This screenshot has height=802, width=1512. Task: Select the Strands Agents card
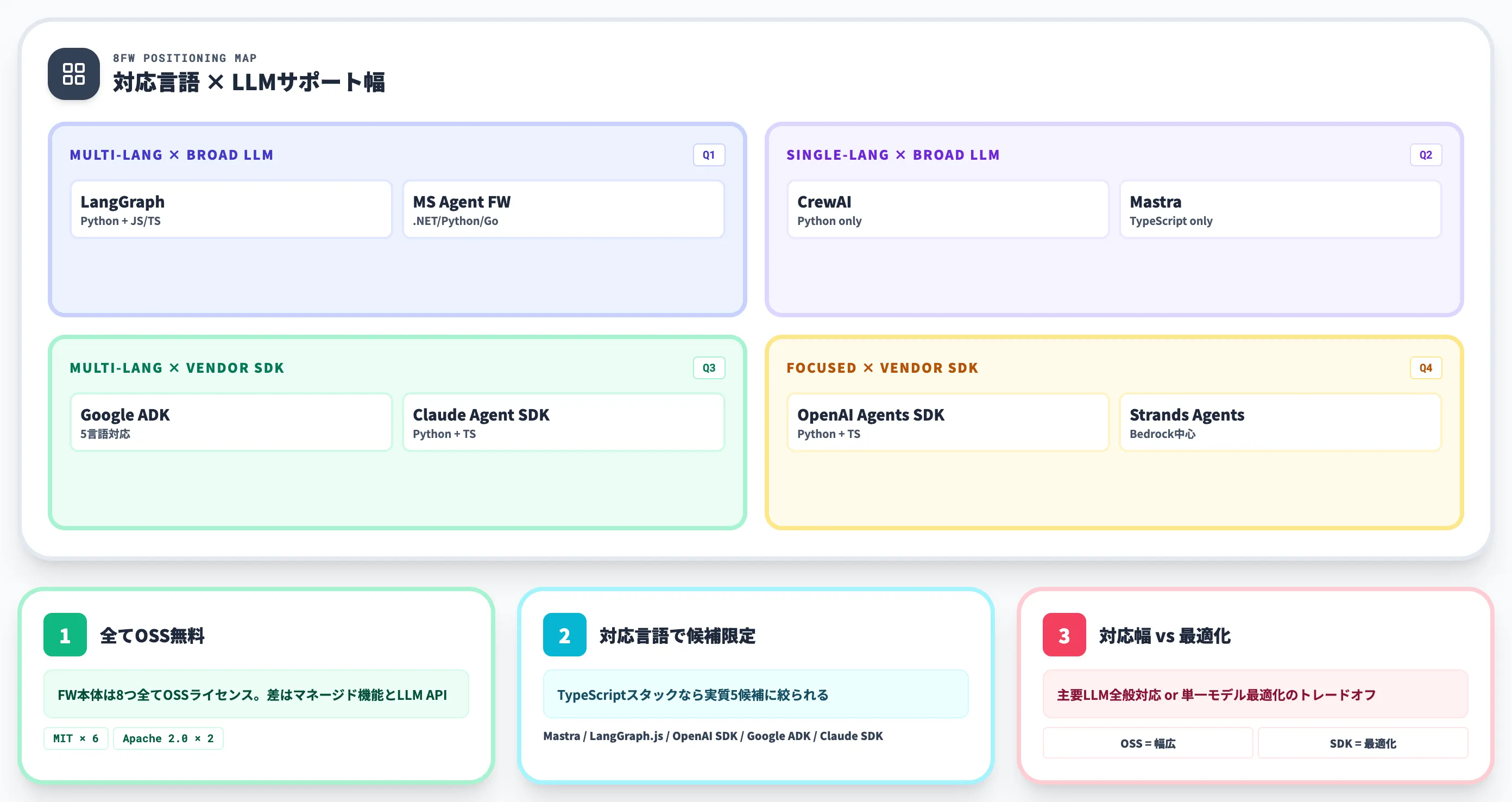[x=1281, y=423]
